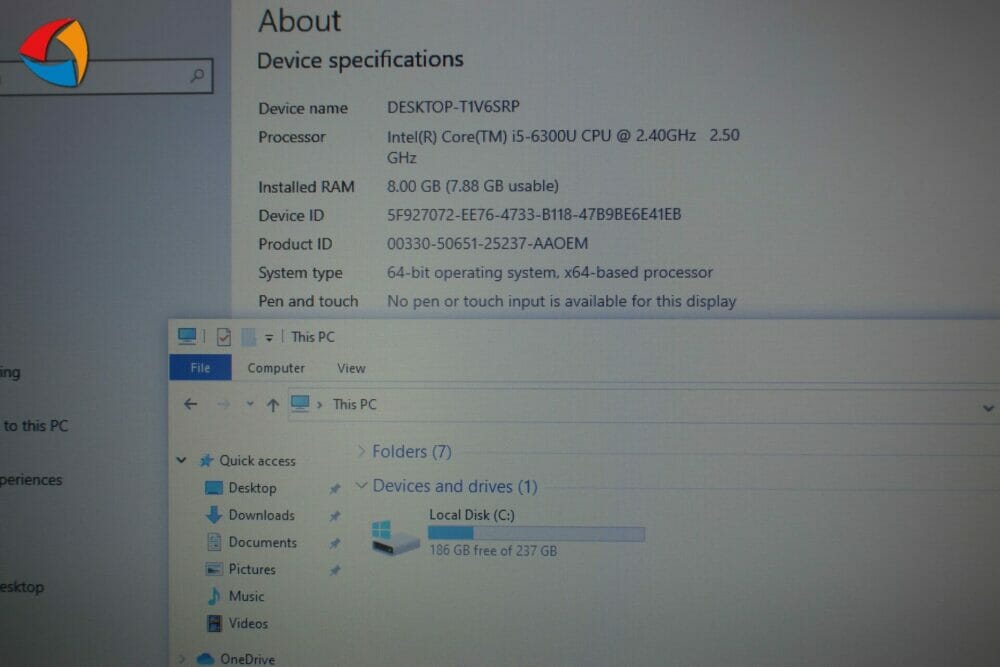Click This PC in the address bar path
Image resolution: width=1000 pixels, height=667 pixels.
(x=355, y=404)
